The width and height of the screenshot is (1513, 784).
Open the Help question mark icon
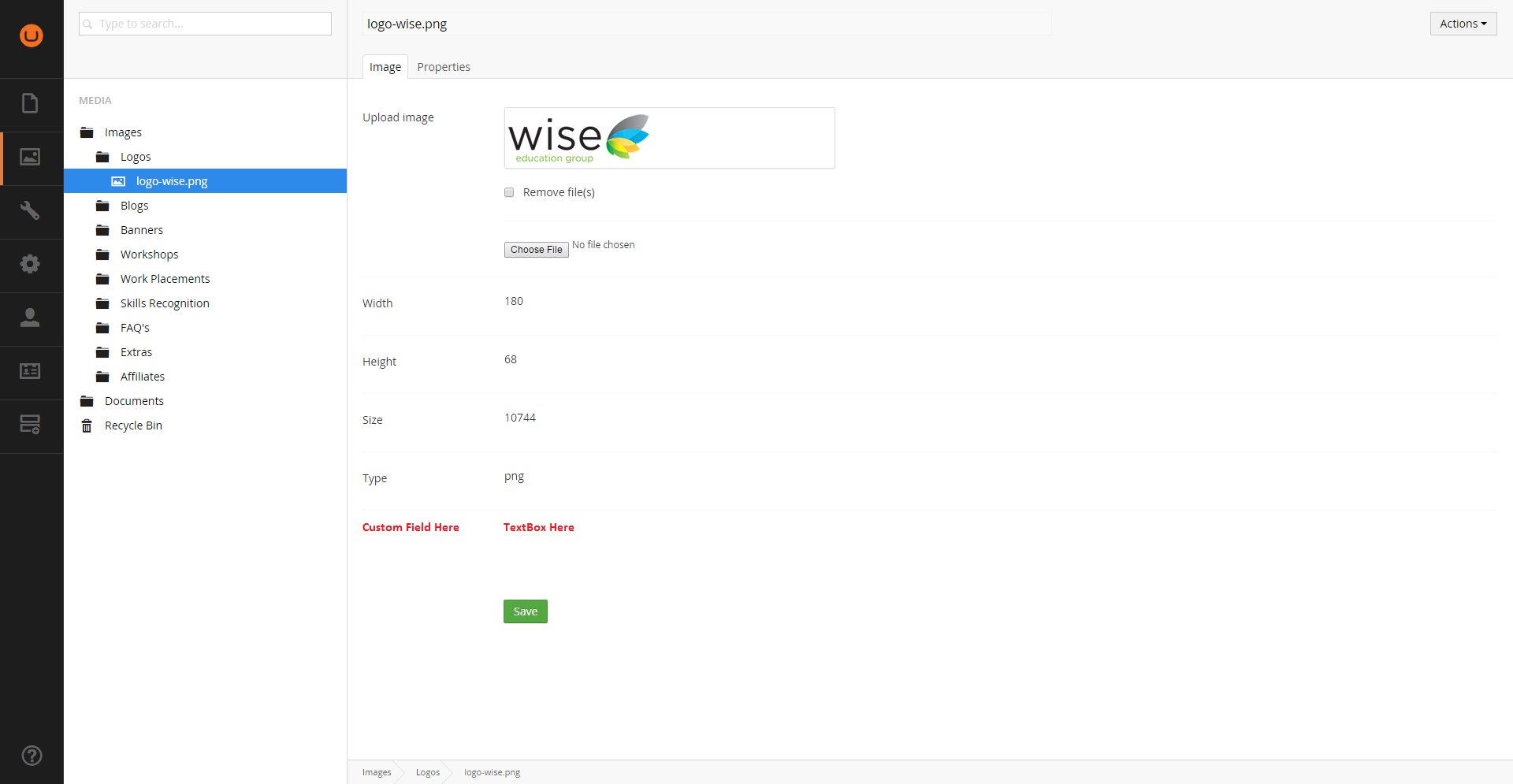click(32, 756)
